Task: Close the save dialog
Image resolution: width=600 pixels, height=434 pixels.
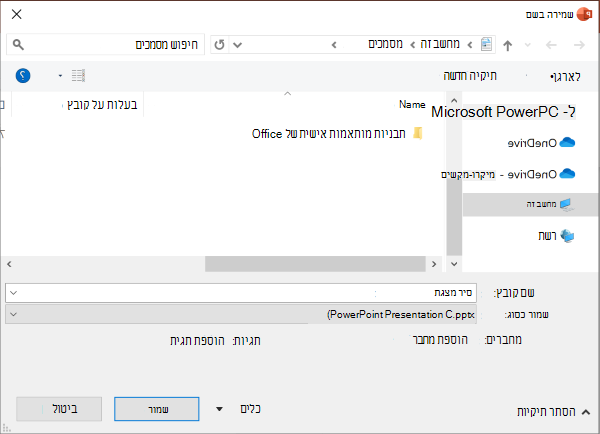Action: (x=16, y=15)
